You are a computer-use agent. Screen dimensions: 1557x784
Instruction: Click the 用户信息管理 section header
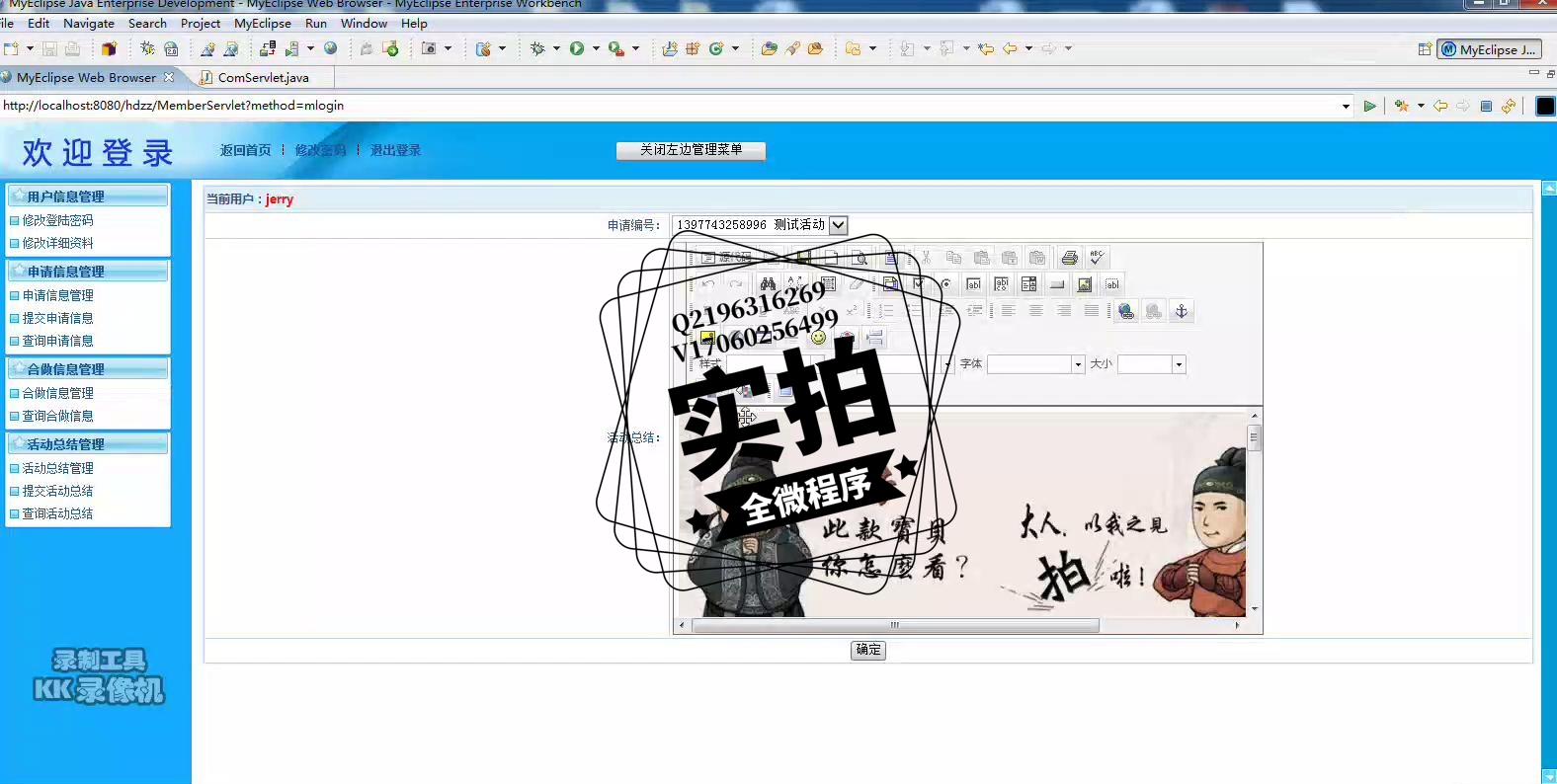tap(87, 196)
